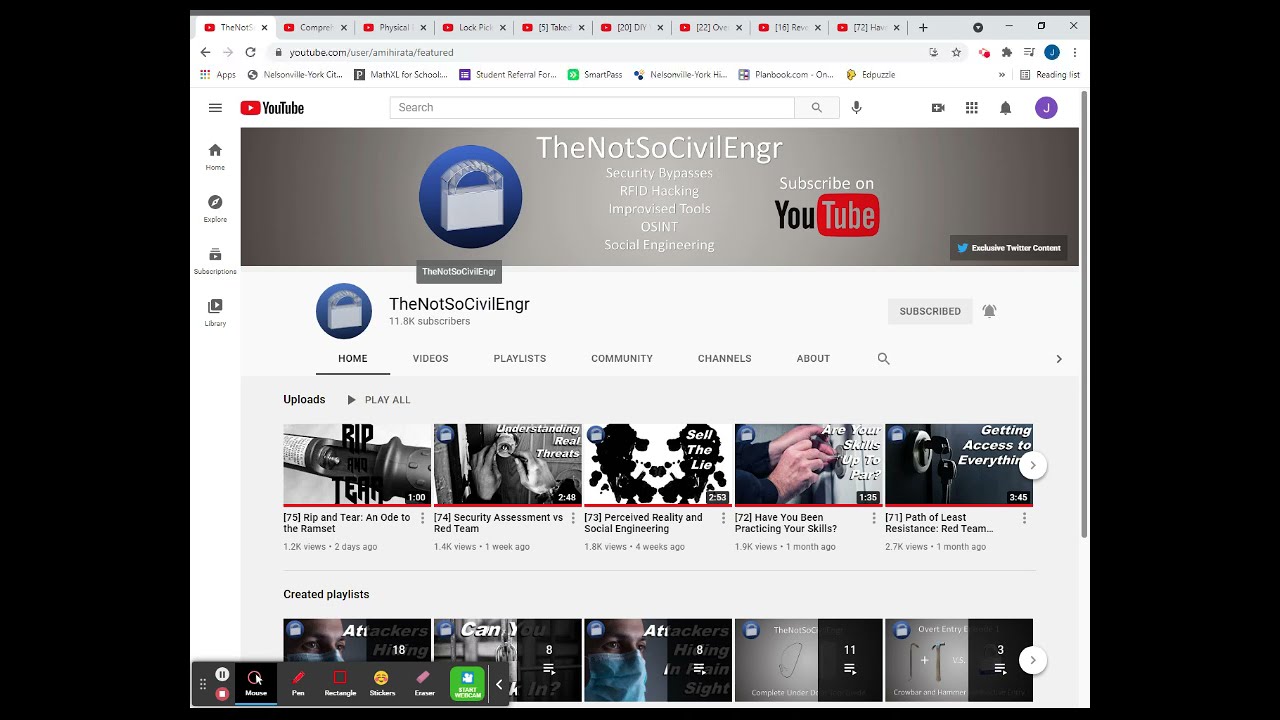Click the Start Webcam button
Viewport: 1280px width, 720px height.
467,684
